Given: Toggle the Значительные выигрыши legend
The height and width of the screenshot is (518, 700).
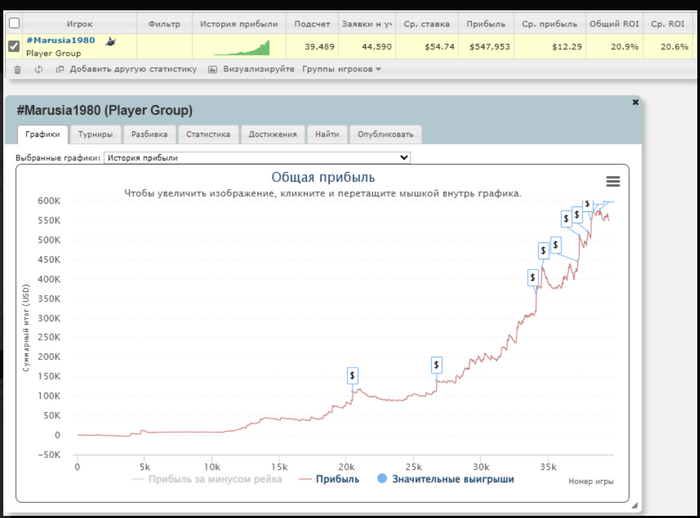Looking at the screenshot, I should pyautogui.click(x=446, y=479).
